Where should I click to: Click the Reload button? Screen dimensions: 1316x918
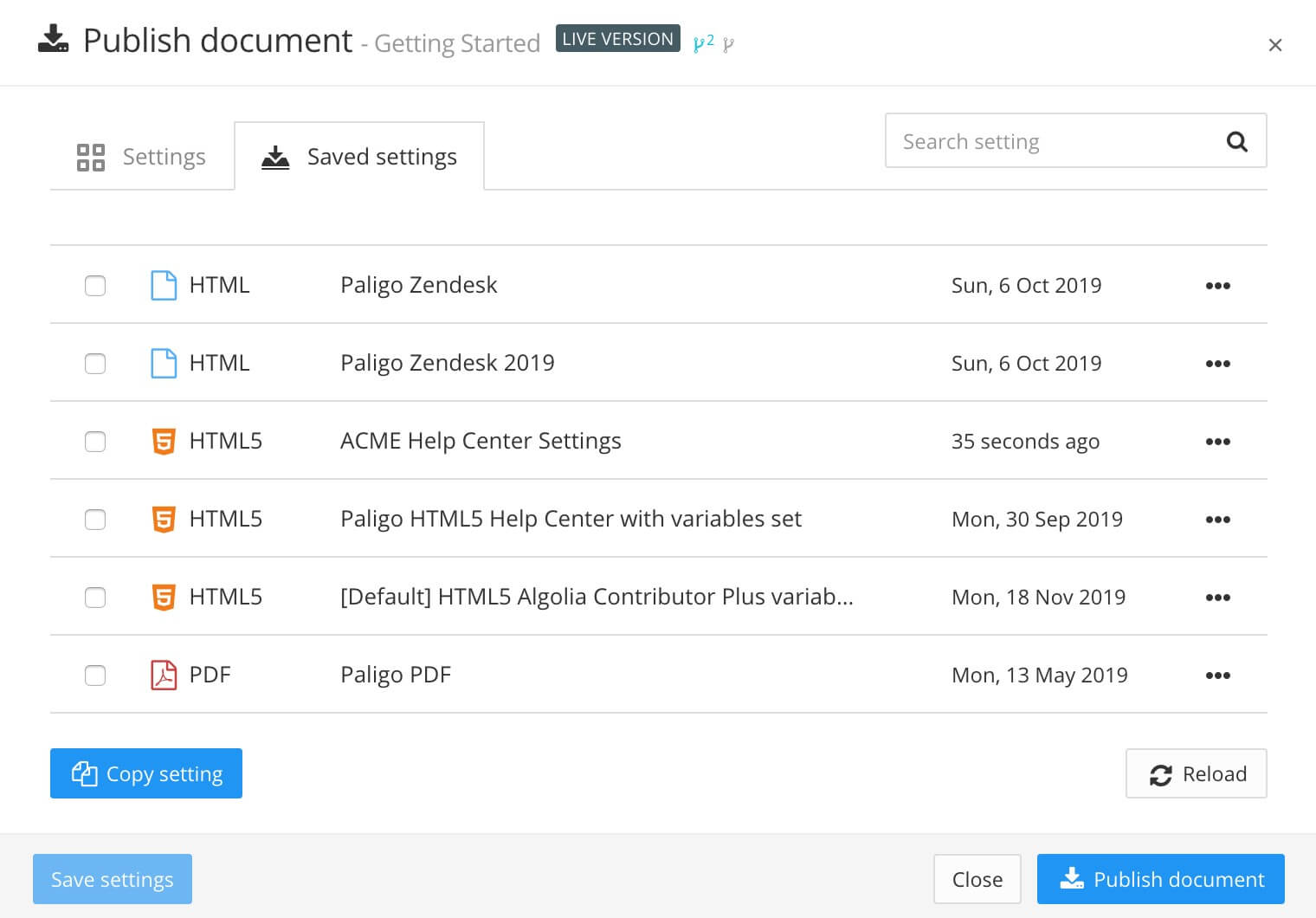click(1196, 773)
